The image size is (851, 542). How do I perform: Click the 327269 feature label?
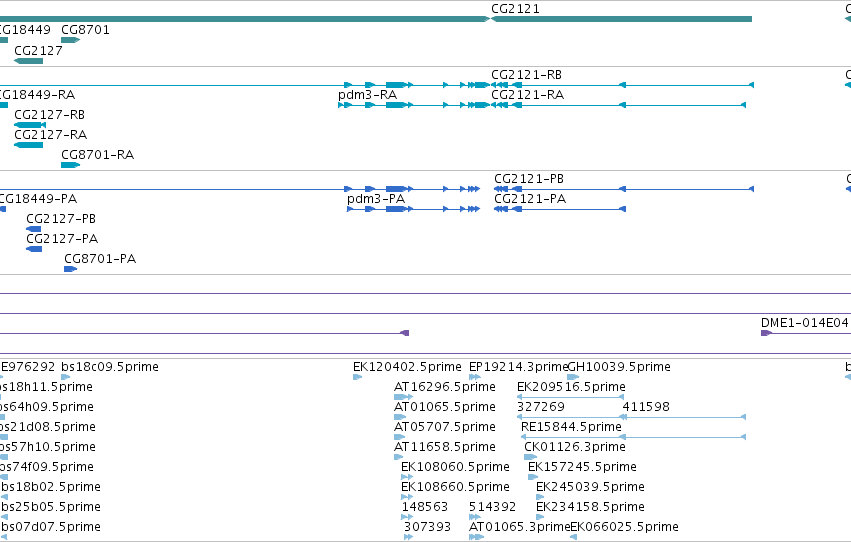tap(541, 407)
